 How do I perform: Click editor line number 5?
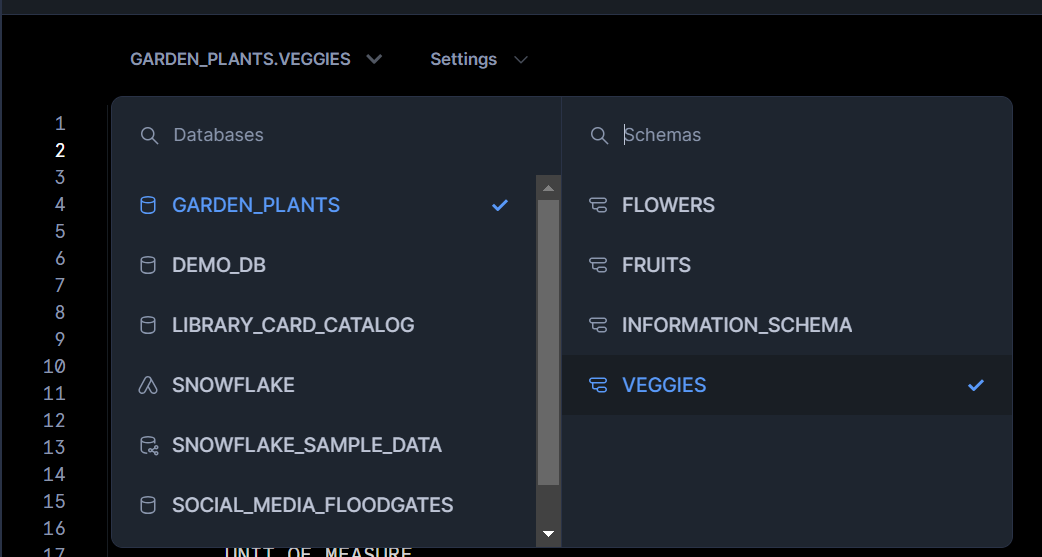tap(60, 231)
